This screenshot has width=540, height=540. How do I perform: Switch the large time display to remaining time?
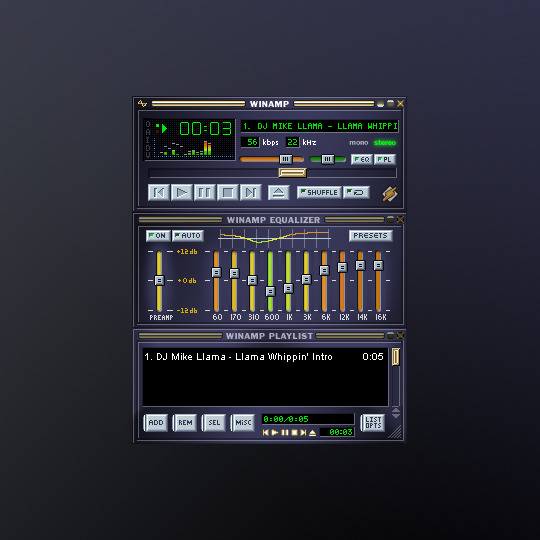click(205, 129)
